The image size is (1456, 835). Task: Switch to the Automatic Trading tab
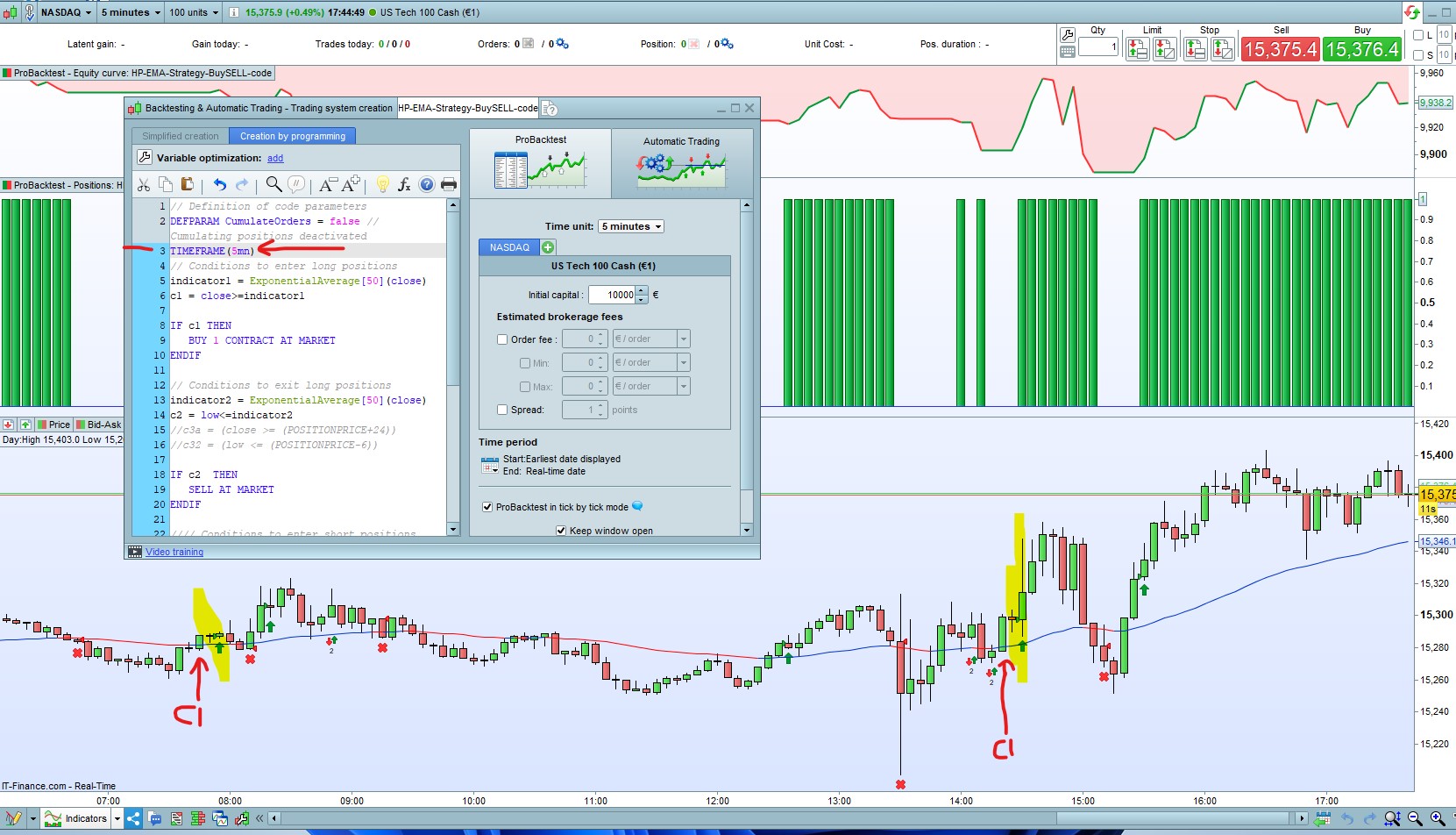pyautogui.click(x=682, y=163)
